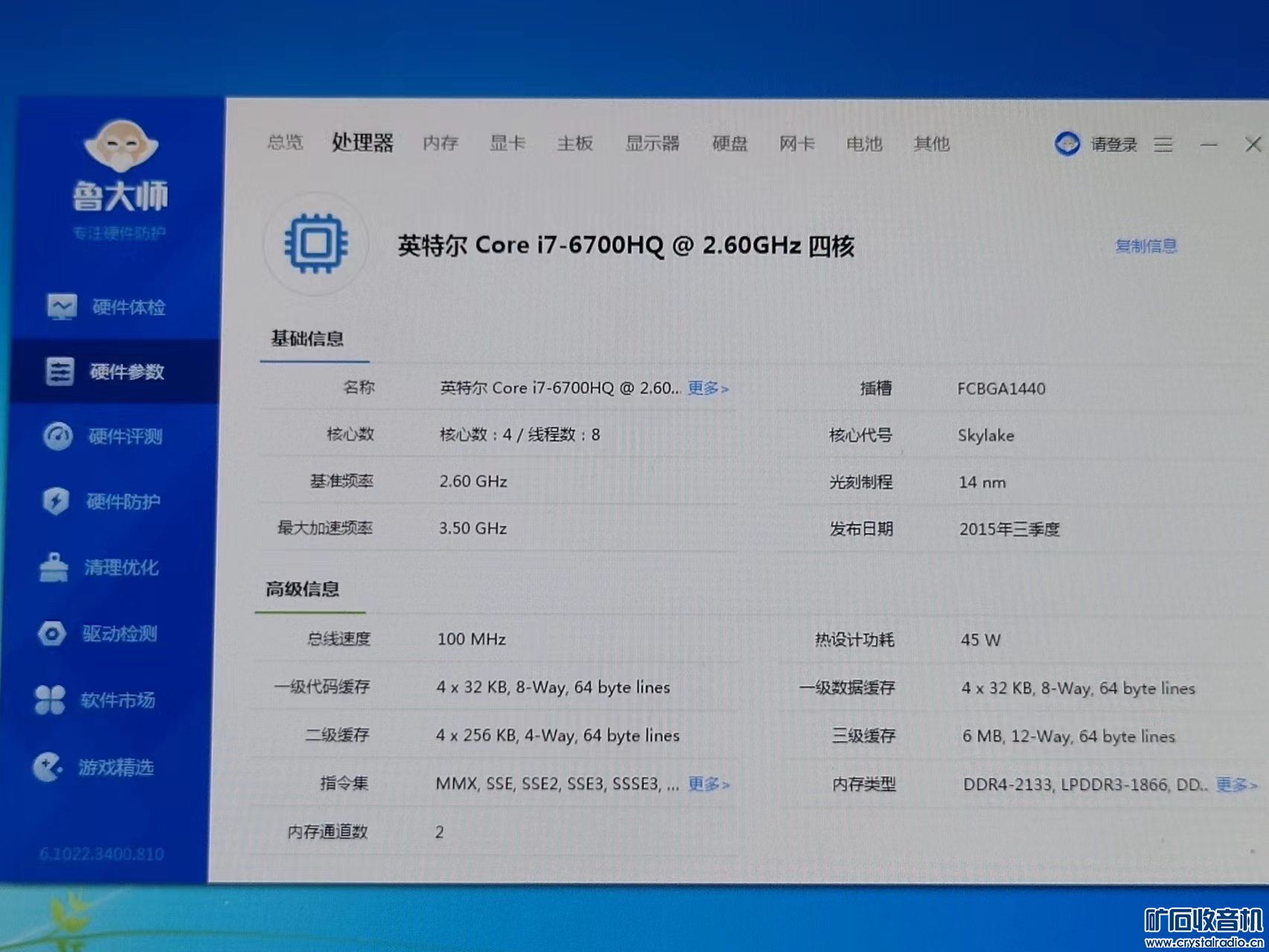Click the 鲁大师 logo avatar
Viewport: 1269px width, 952px height.
coord(121,146)
